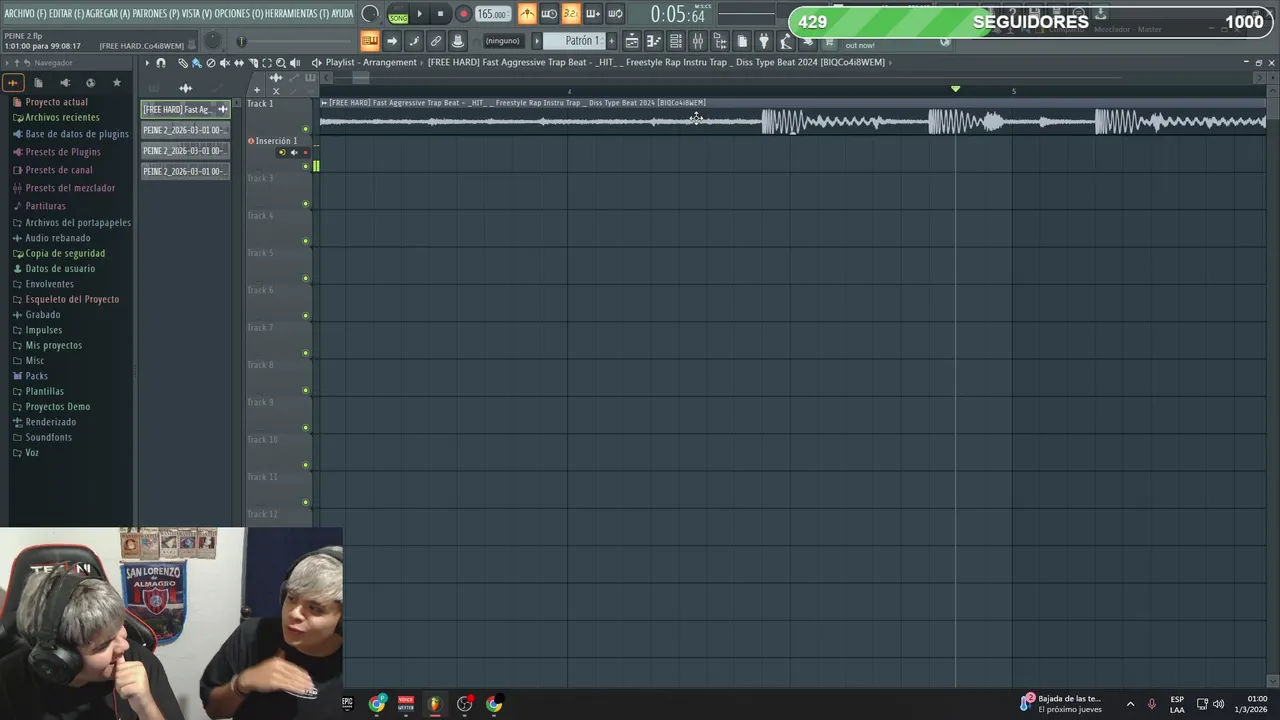The image size is (1280, 720).
Task: Toggle overdub recording W+ button
Action: point(593,14)
